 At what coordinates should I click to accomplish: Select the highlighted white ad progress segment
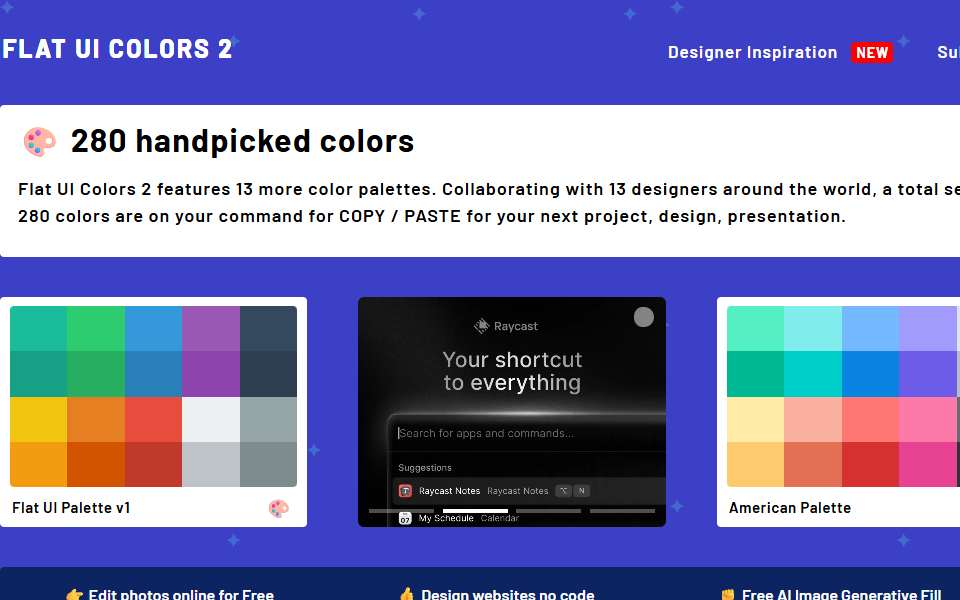[475, 511]
